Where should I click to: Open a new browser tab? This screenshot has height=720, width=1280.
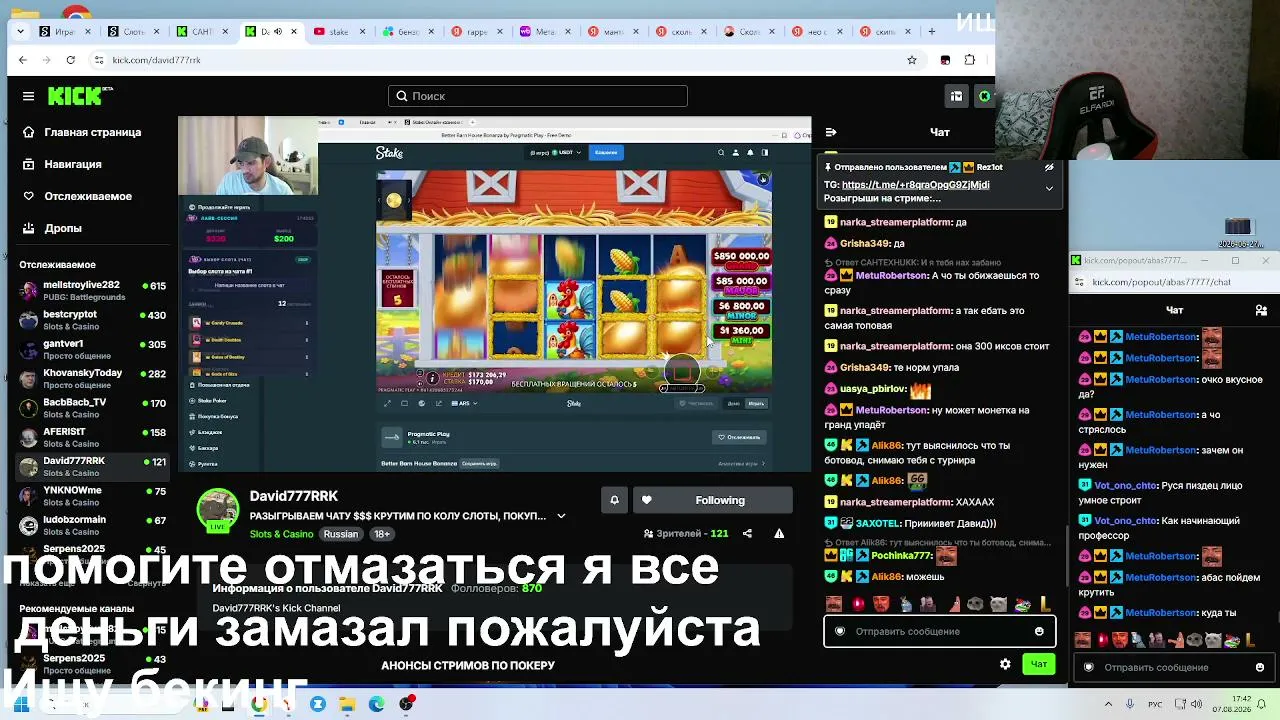(x=931, y=31)
